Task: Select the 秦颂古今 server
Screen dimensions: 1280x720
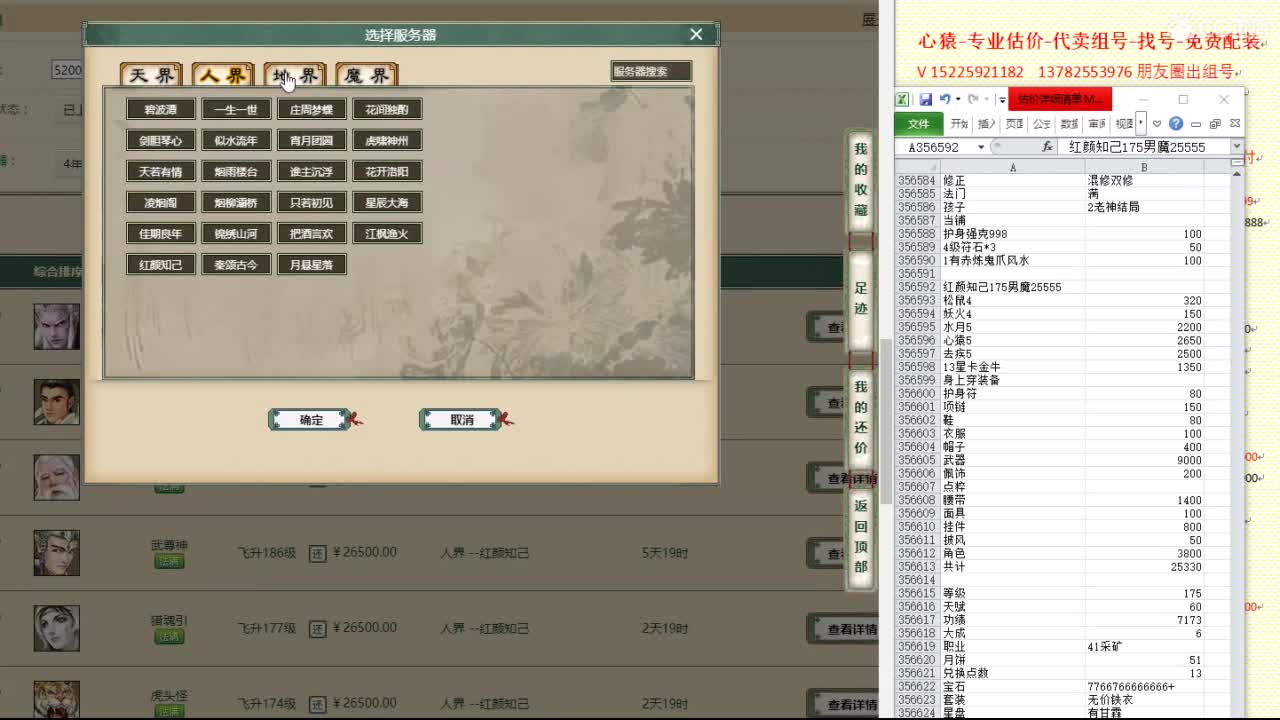Action: click(x=236, y=264)
